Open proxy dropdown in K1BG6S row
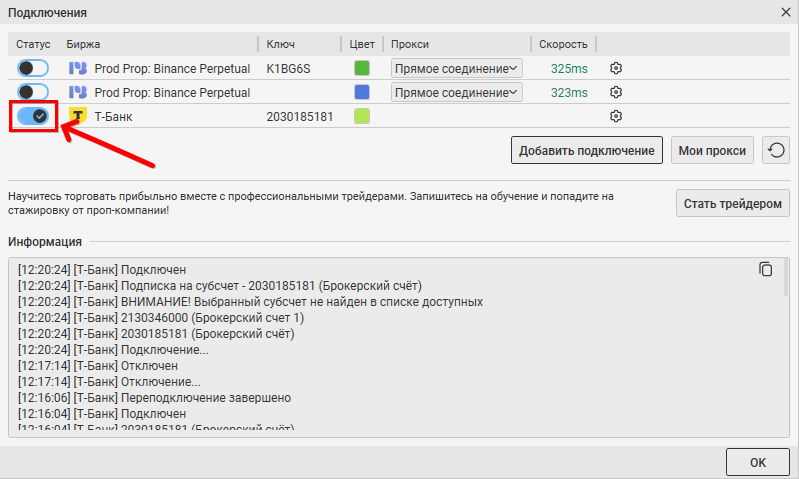The height and width of the screenshot is (479, 799). point(457,68)
